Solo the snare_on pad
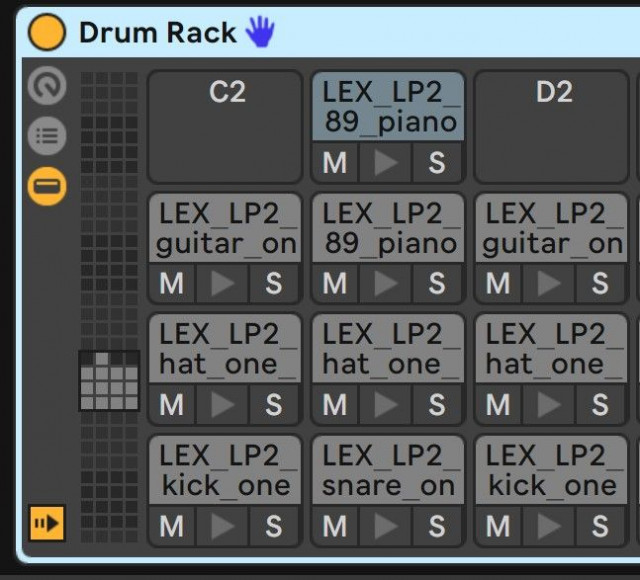The height and width of the screenshot is (580, 640). [437, 526]
